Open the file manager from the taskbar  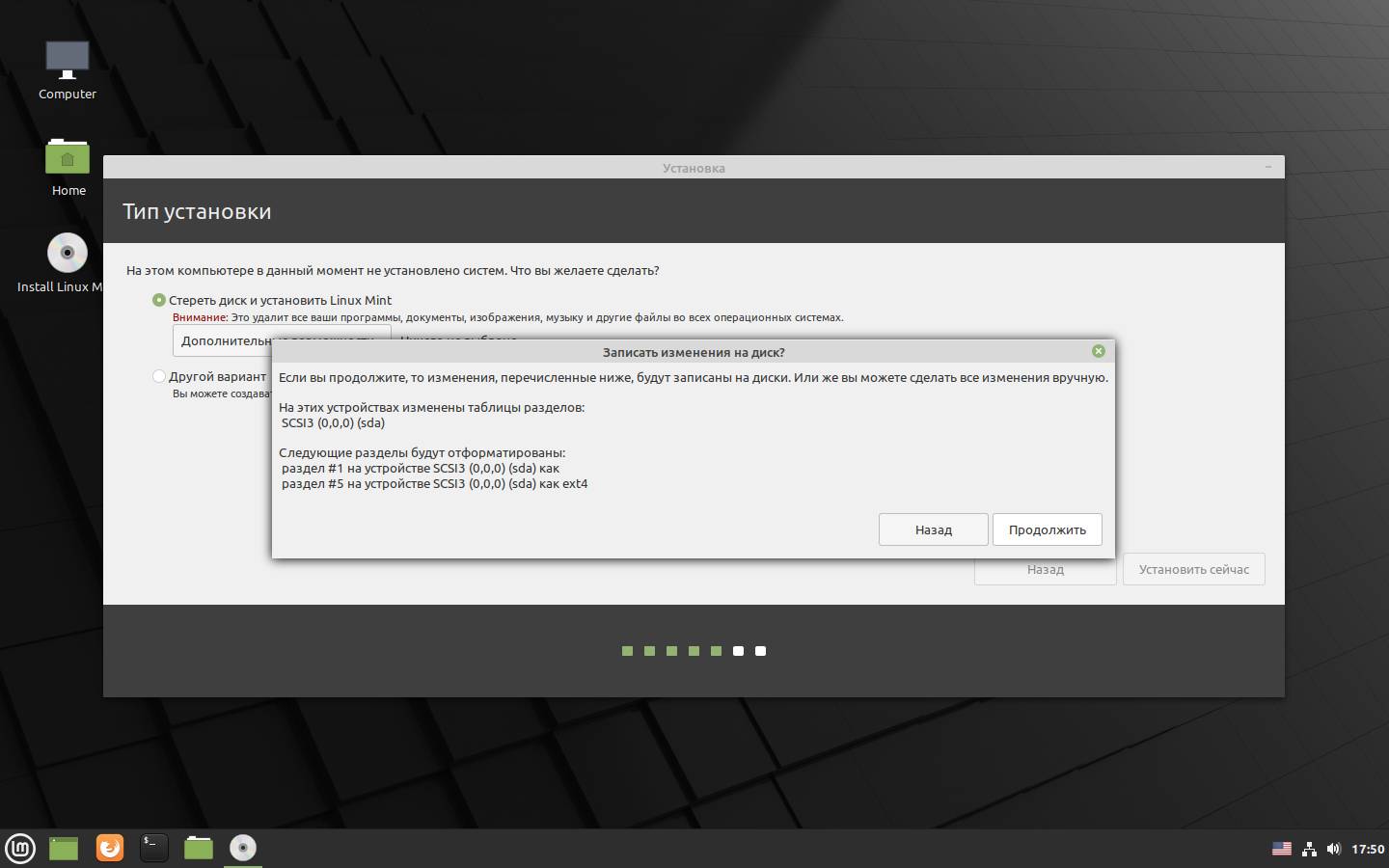click(199, 848)
